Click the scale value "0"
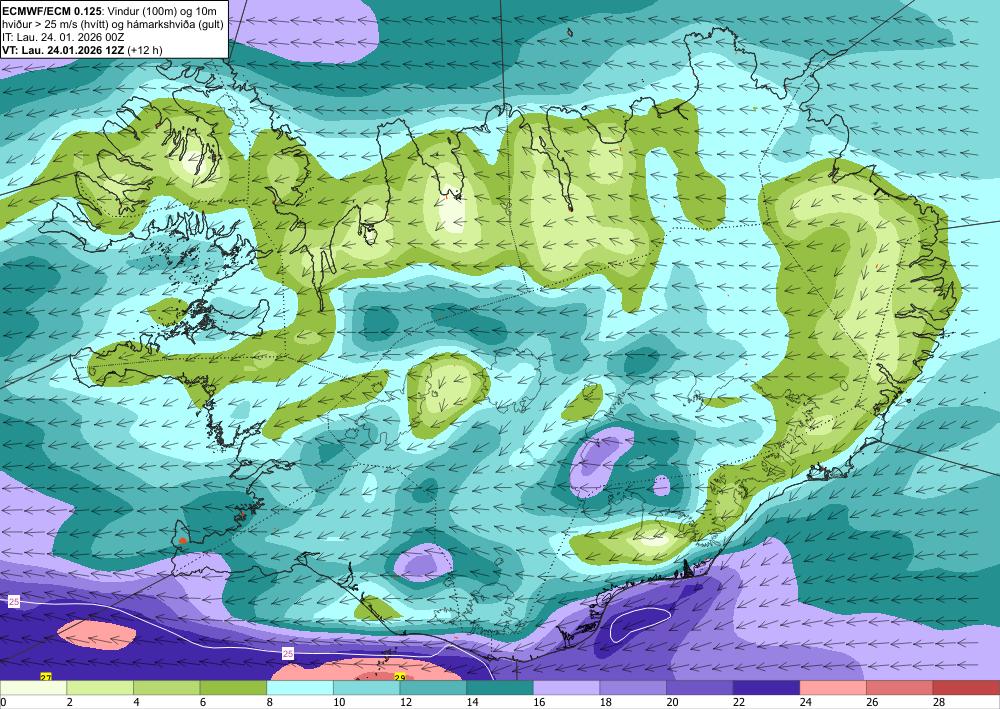 (x=3, y=703)
